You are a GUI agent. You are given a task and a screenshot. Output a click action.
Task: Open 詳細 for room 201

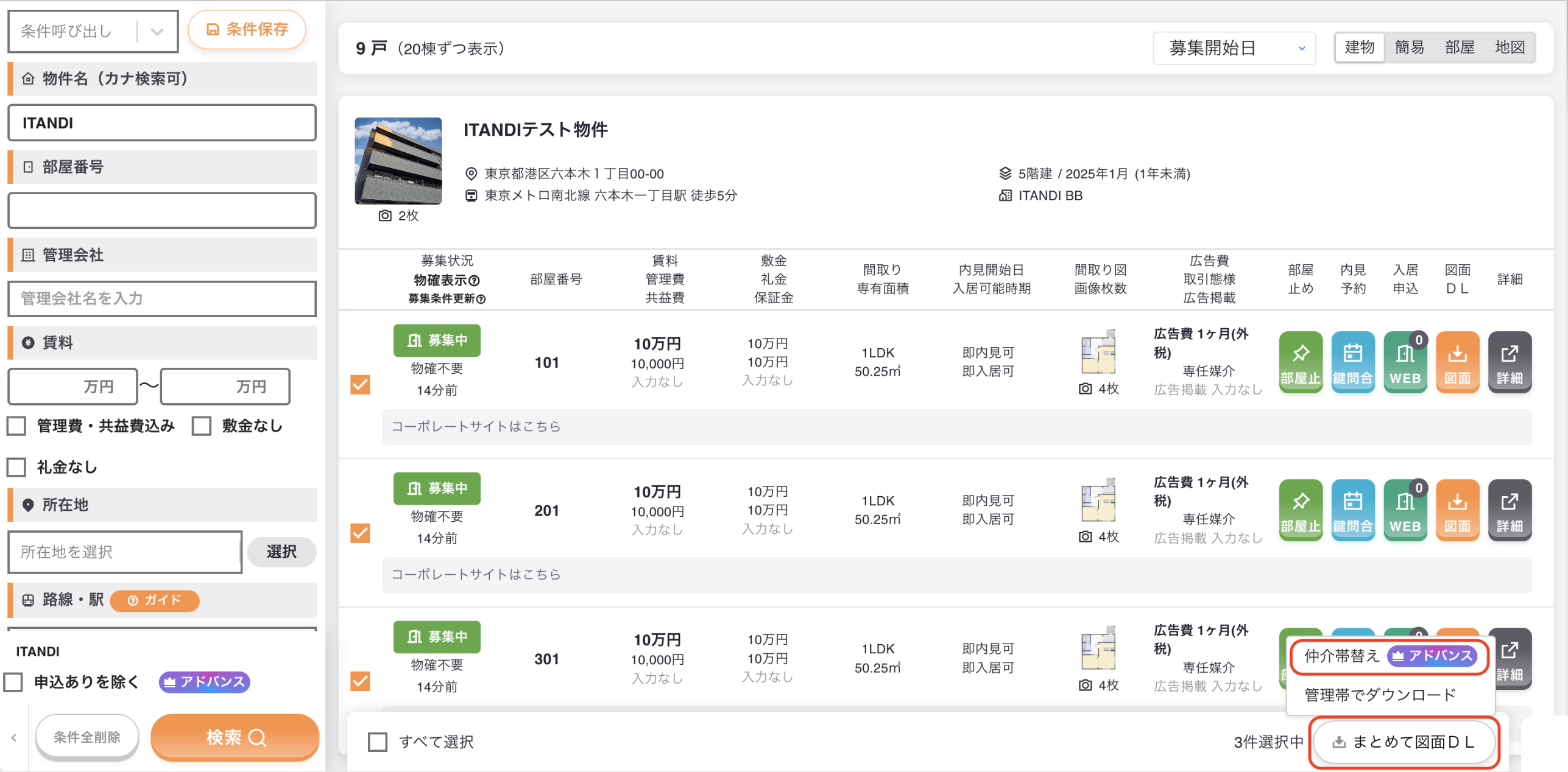[x=1510, y=510]
